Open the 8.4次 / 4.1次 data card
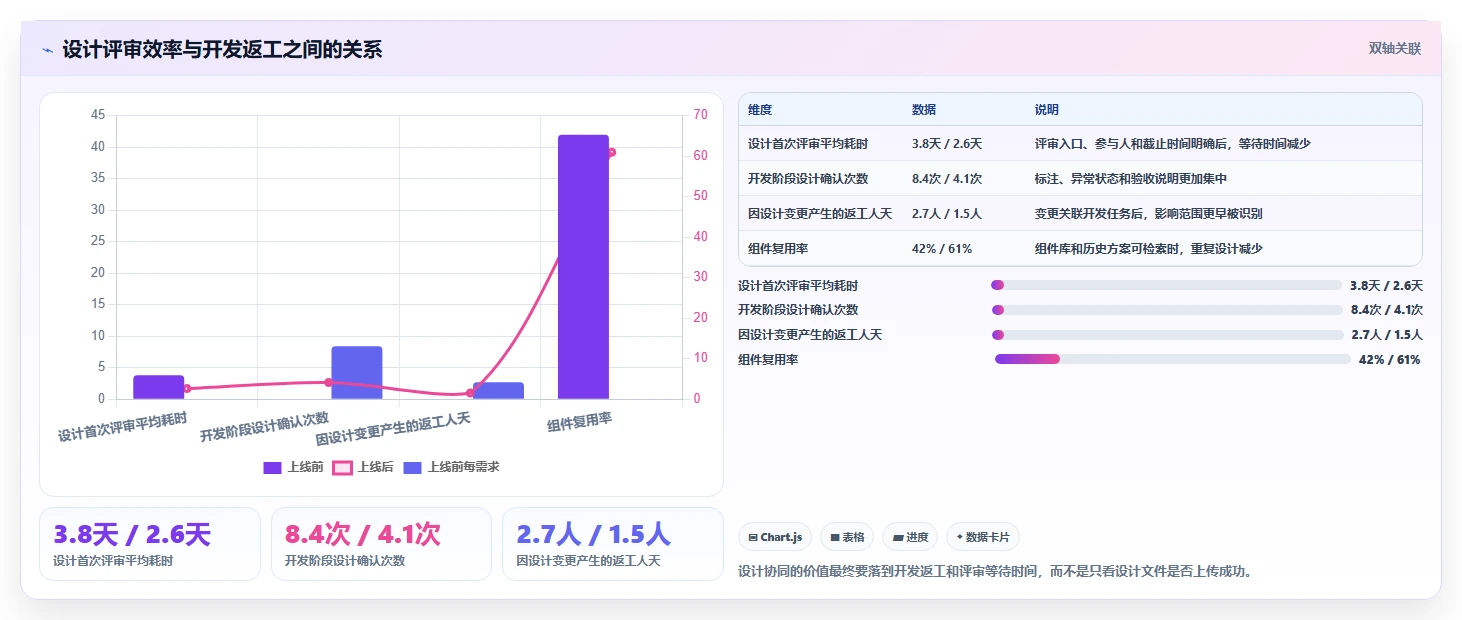 pyautogui.click(x=381, y=544)
